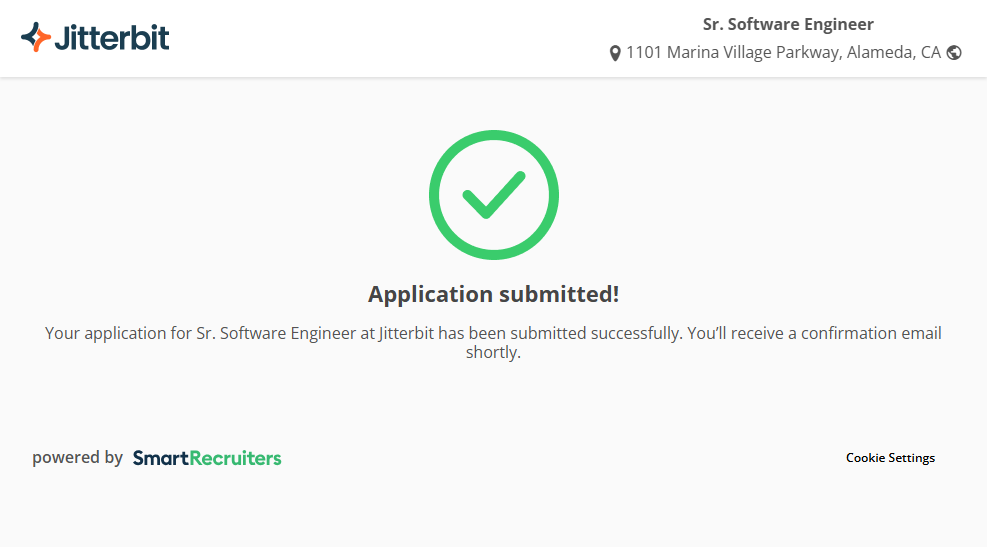Screen dimensions: 987x547
Task: Click the globe icon after the address
Action: click(x=954, y=53)
